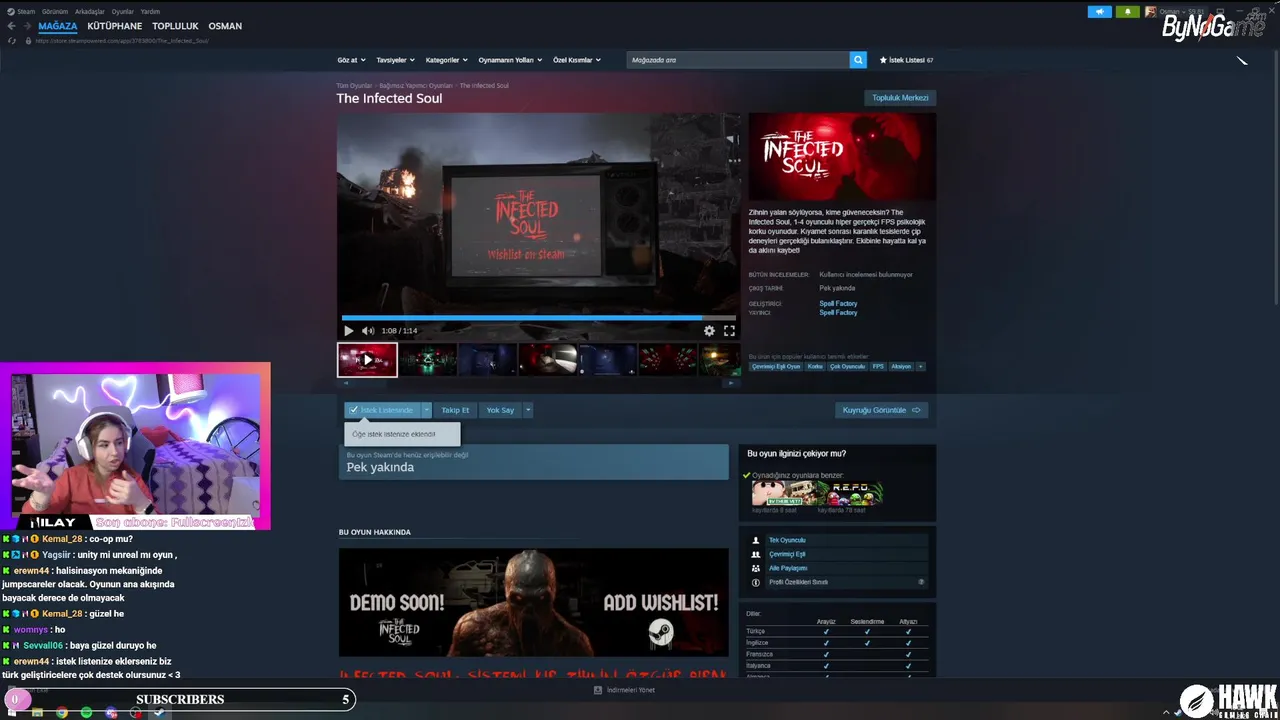
Task: Open the OSMAN profile tab
Action: (x=225, y=26)
